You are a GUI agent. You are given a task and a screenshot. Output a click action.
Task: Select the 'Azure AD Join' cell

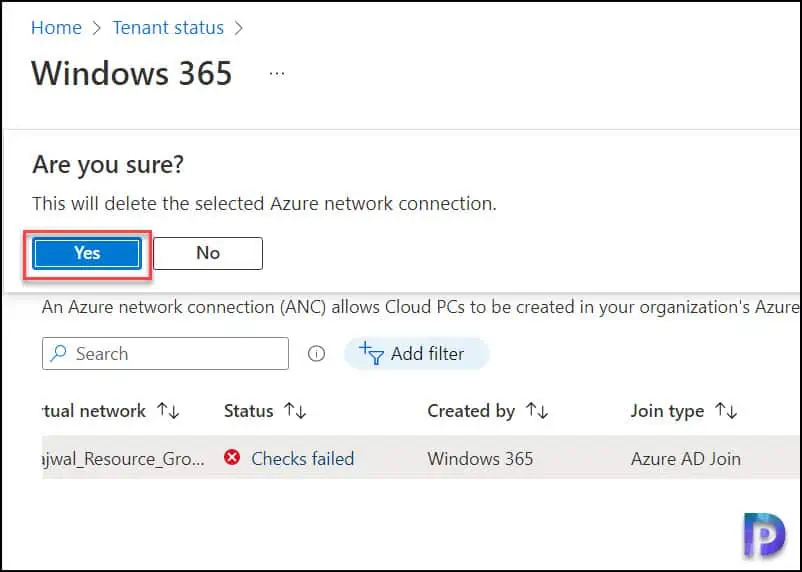tap(686, 458)
